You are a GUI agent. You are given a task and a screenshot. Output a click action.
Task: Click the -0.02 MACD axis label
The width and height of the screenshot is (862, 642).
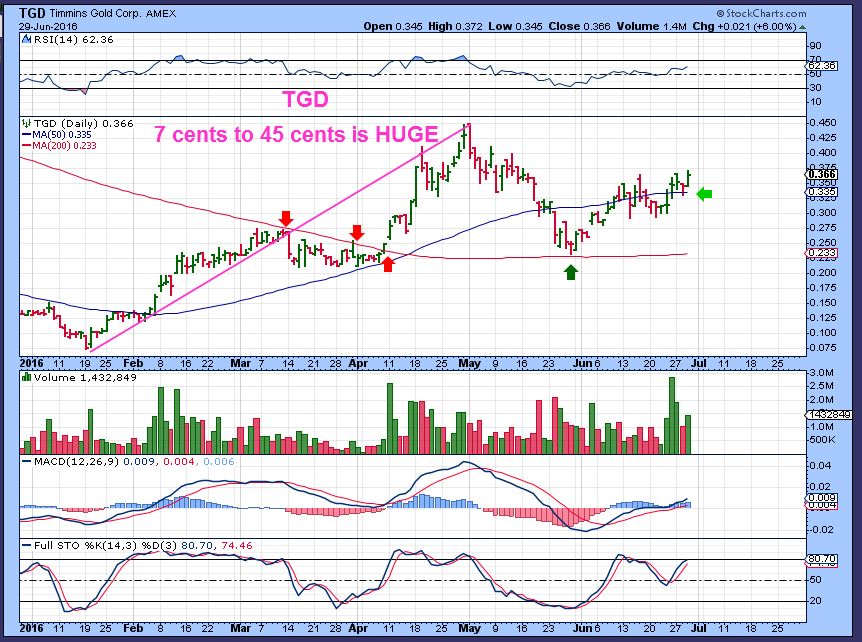point(821,529)
